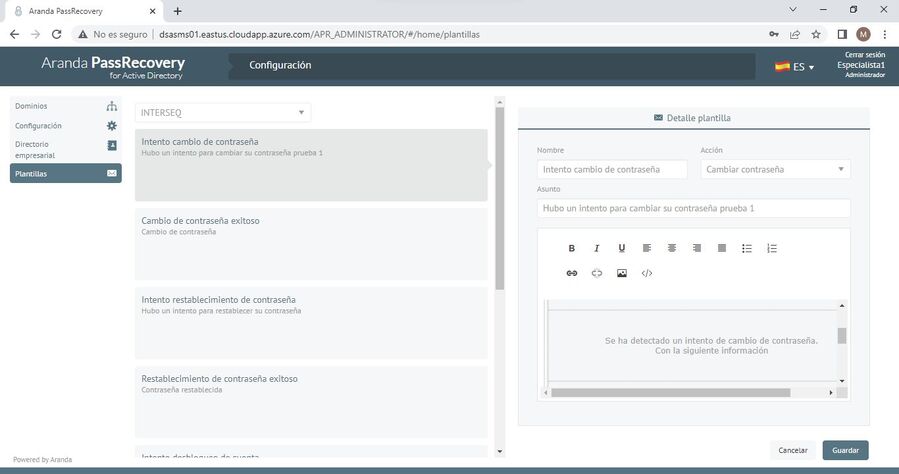899x474 pixels.
Task: Align text right in the editor
Action: tap(697, 248)
